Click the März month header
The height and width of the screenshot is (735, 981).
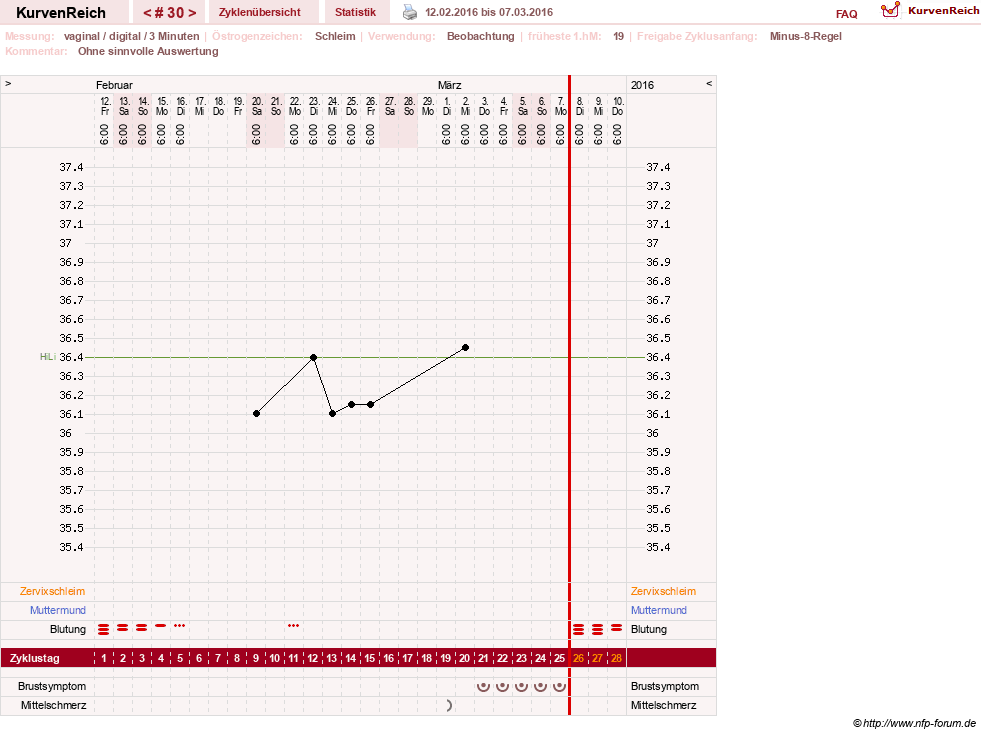click(449, 85)
